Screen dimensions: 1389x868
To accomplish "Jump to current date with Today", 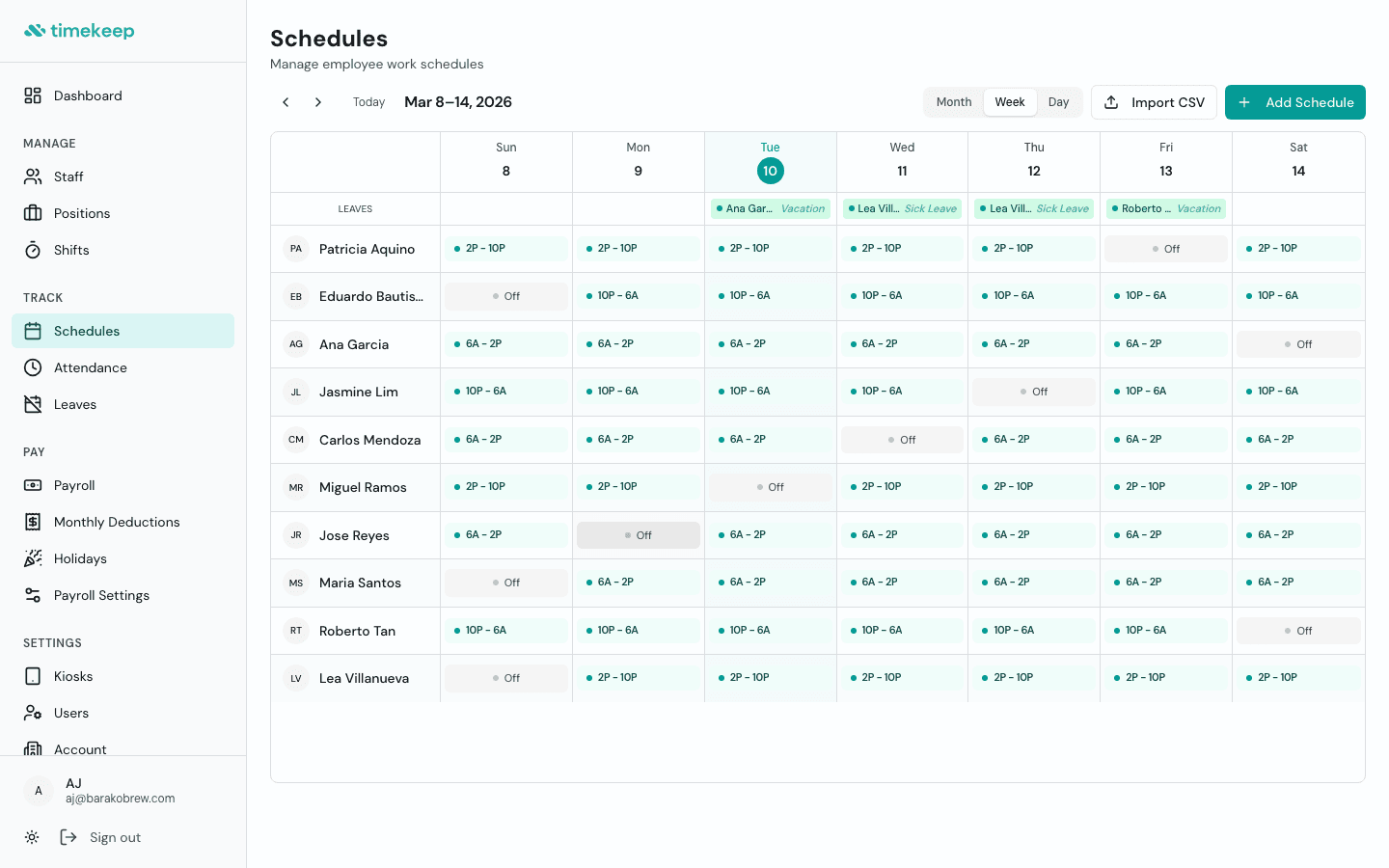I will pyautogui.click(x=368, y=101).
